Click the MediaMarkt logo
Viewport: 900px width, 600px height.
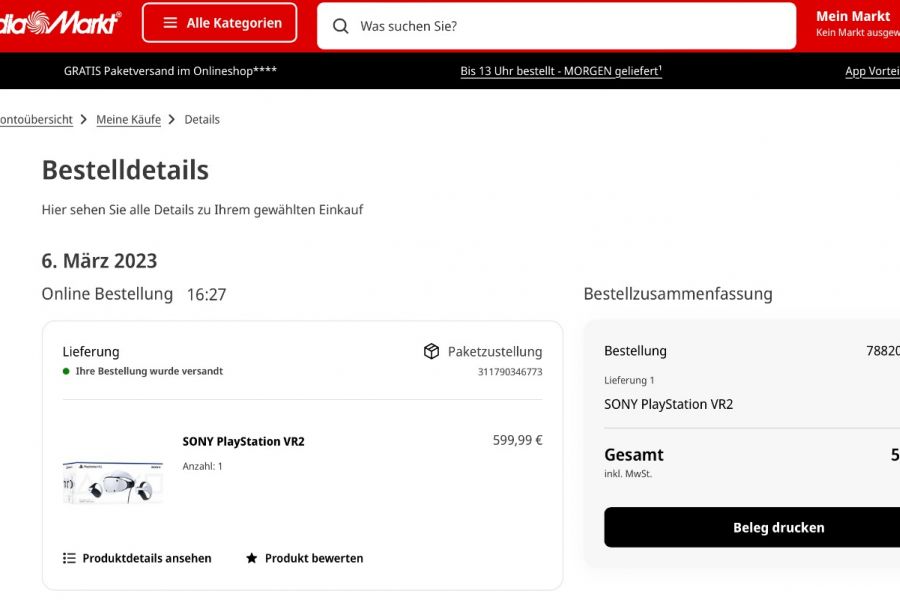[60, 23]
